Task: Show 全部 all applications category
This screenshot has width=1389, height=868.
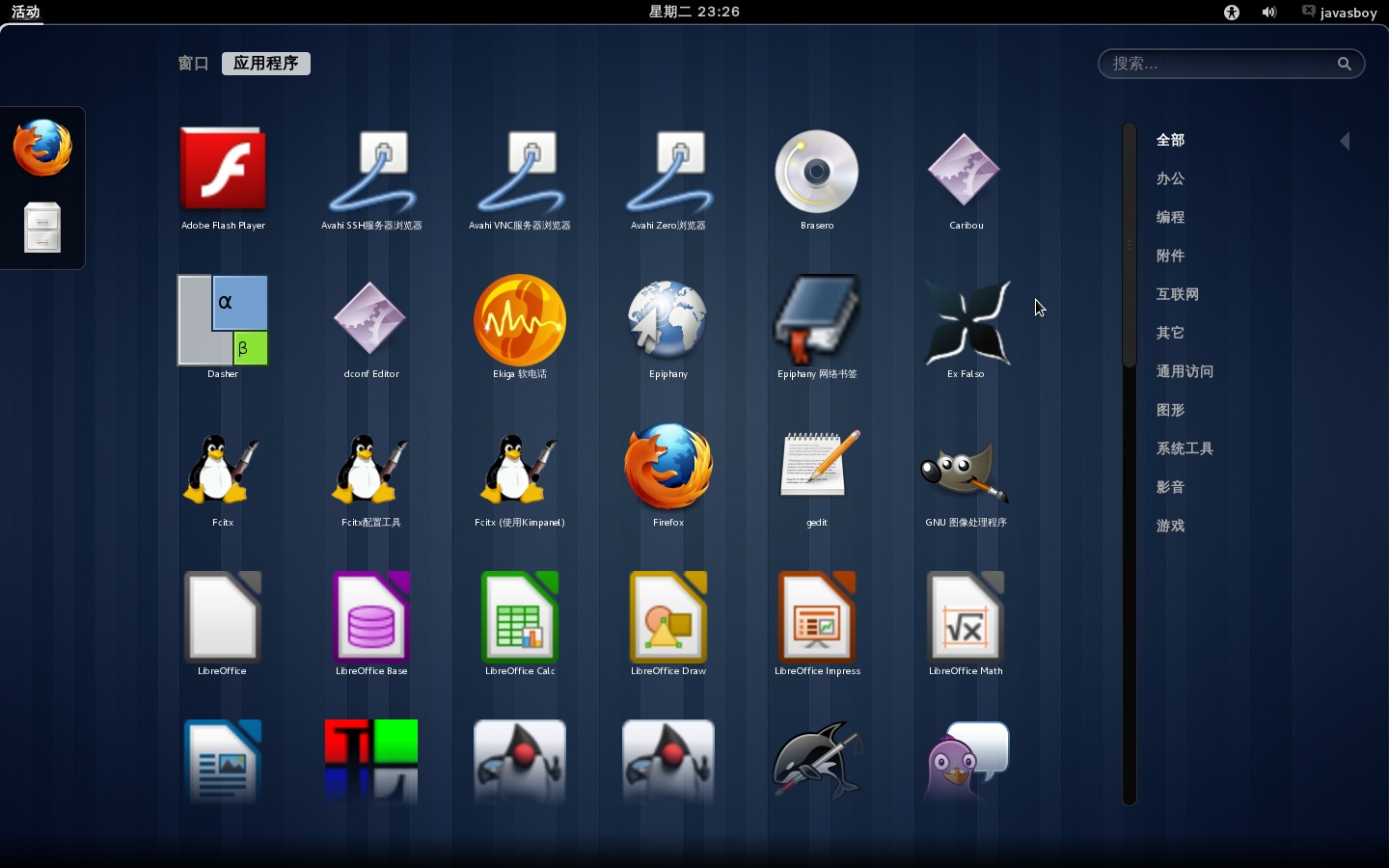Action: 1170,140
